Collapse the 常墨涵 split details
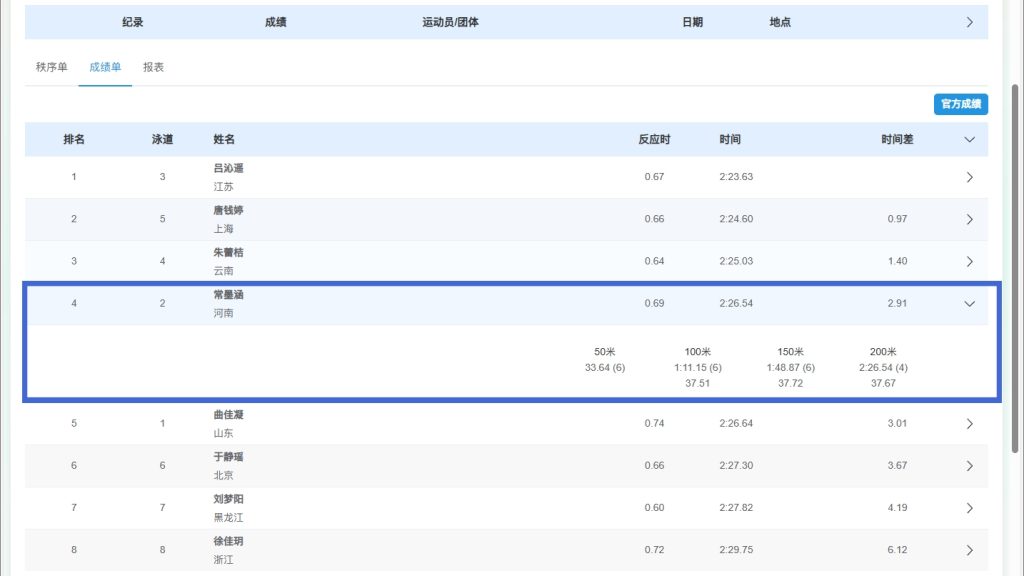Image resolution: width=1024 pixels, height=576 pixels. (969, 304)
